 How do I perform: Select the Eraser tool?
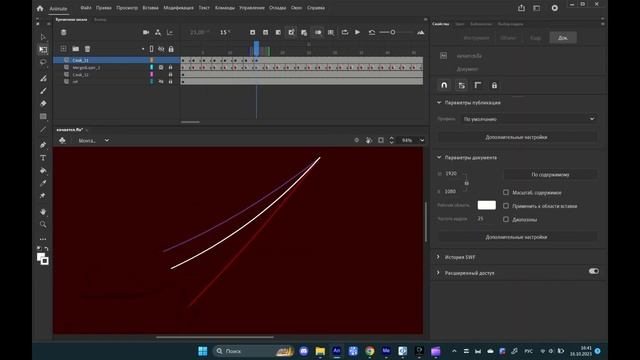point(43,104)
